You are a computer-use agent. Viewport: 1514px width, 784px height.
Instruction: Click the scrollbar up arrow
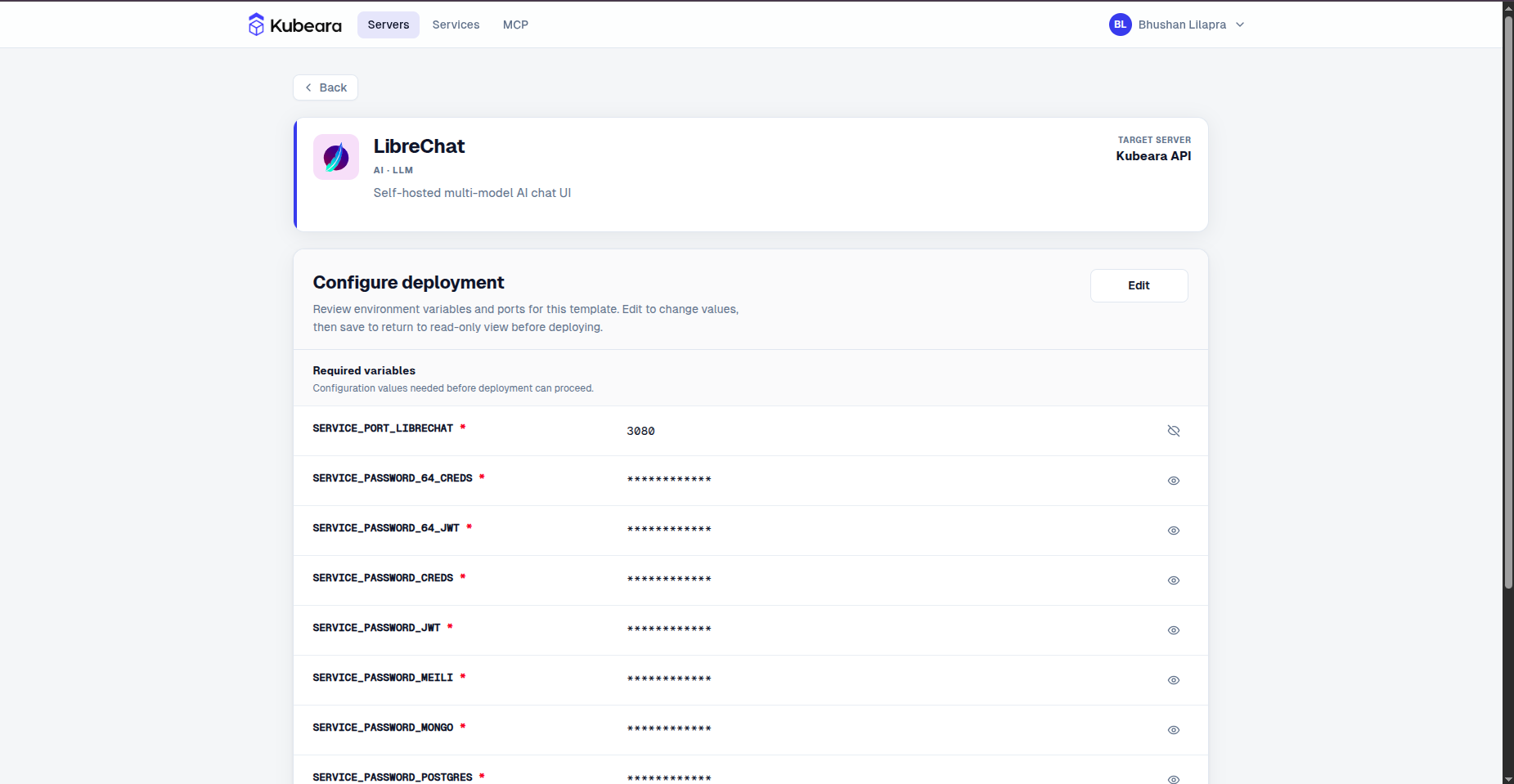(1508, 7)
